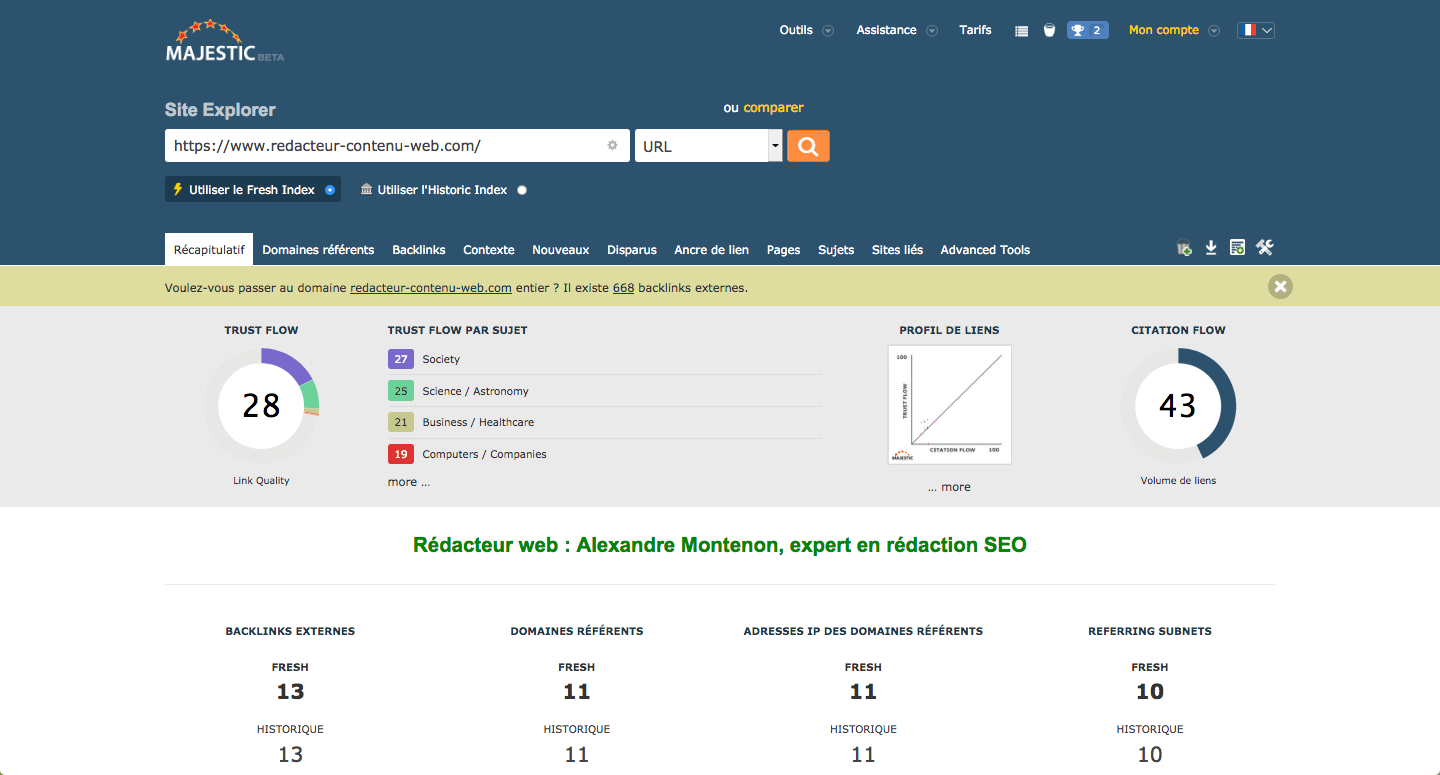
Task: Click Adresses IP des domaines référents heading
Action: (x=863, y=631)
